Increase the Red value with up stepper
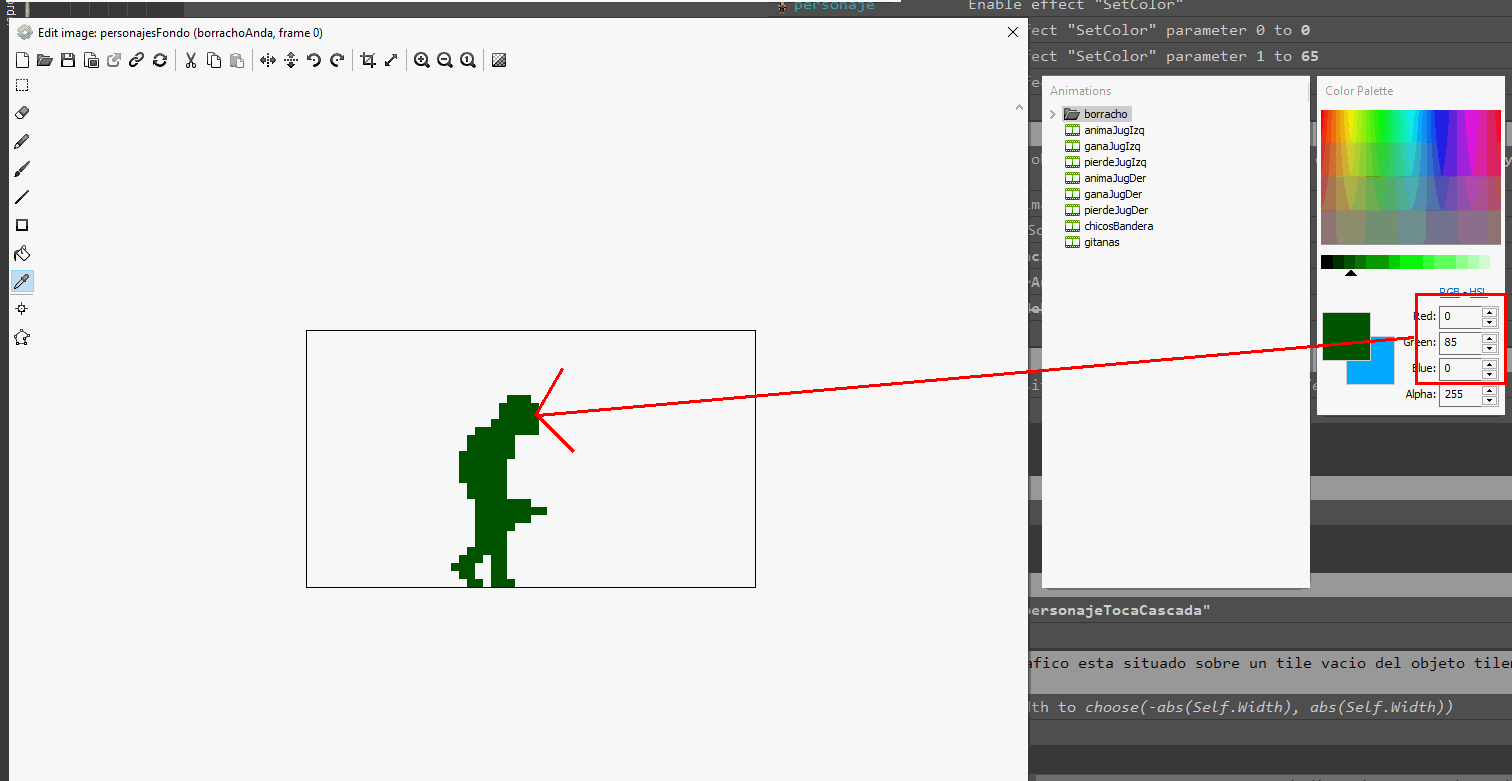The image size is (1512, 781). click(1490, 312)
